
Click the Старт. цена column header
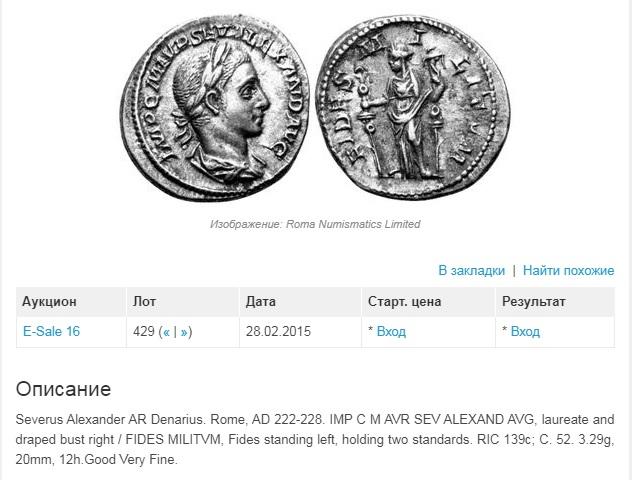[404, 301]
